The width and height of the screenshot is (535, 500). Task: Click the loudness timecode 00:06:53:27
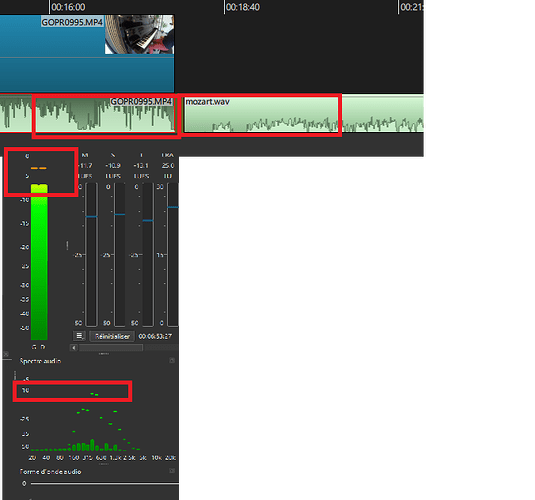point(155,336)
